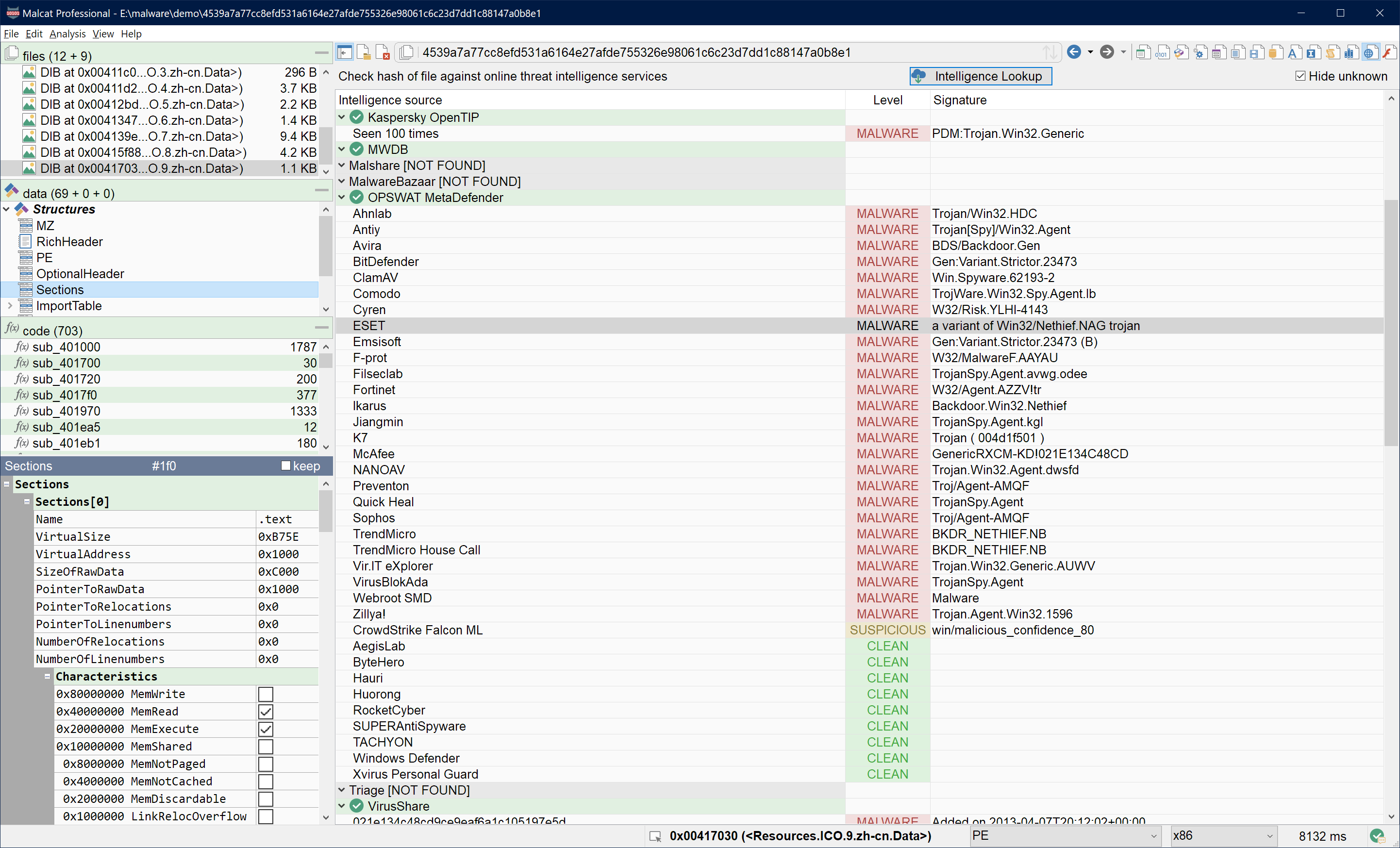This screenshot has height=848, width=1400.
Task: Click the blue navigate back arrow
Action: [x=1074, y=52]
